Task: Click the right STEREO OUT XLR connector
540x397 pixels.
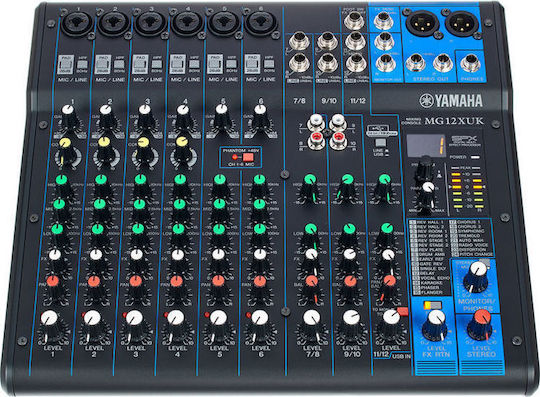Action: point(461,24)
